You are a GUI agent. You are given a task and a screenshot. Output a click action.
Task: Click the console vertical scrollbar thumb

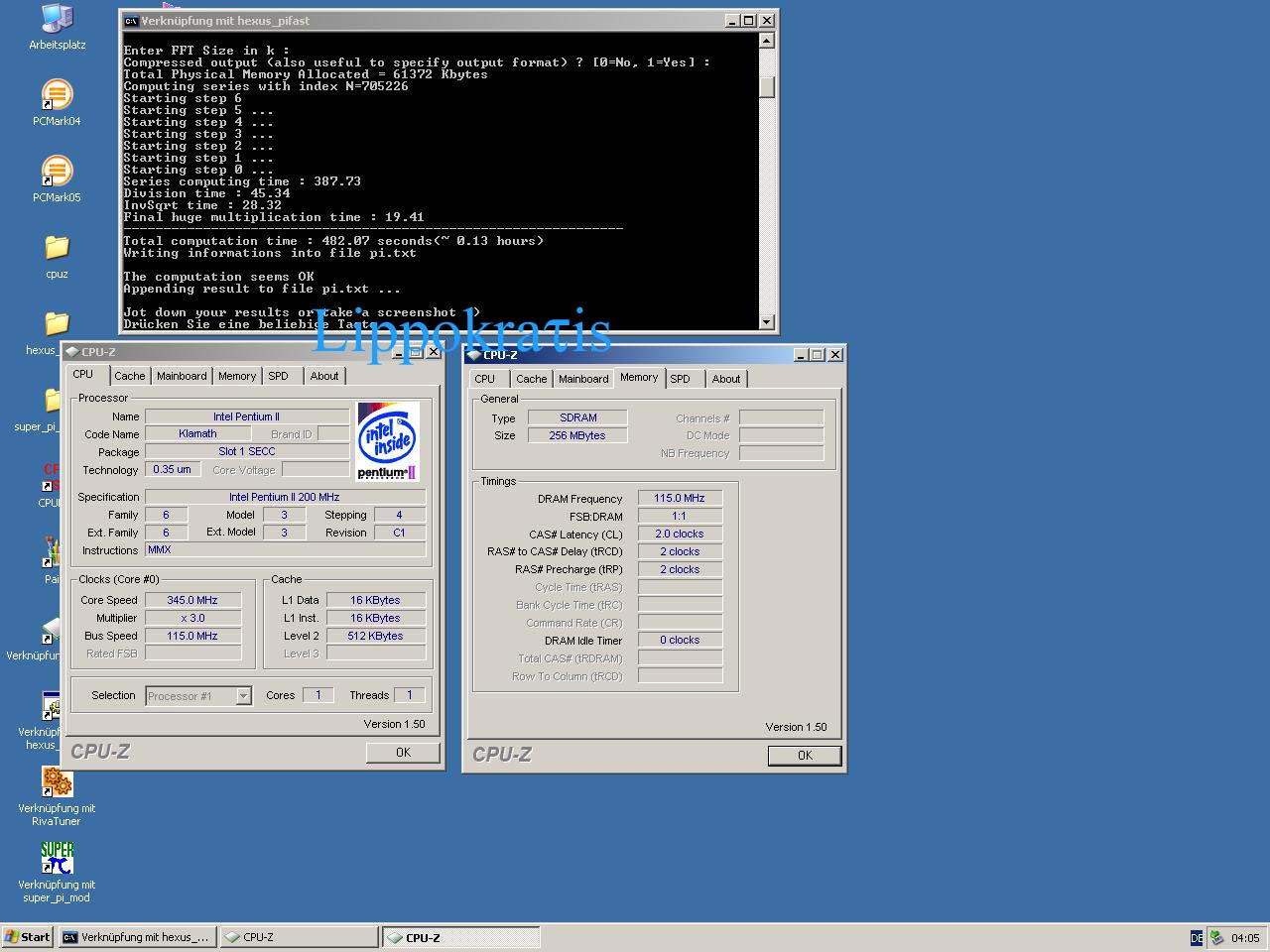(x=766, y=86)
